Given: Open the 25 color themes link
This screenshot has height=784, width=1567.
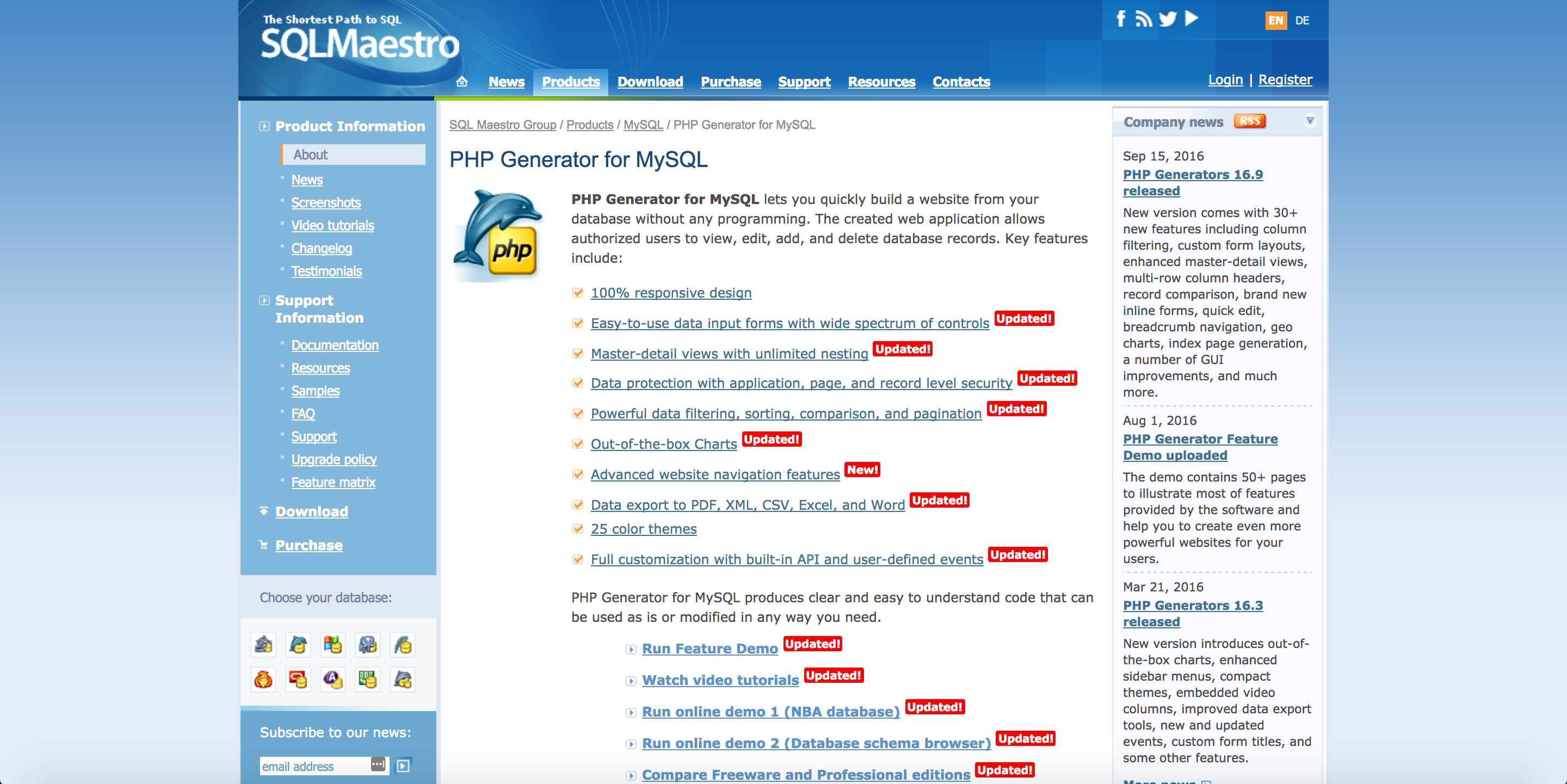Looking at the screenshot, I should [644, 528].
